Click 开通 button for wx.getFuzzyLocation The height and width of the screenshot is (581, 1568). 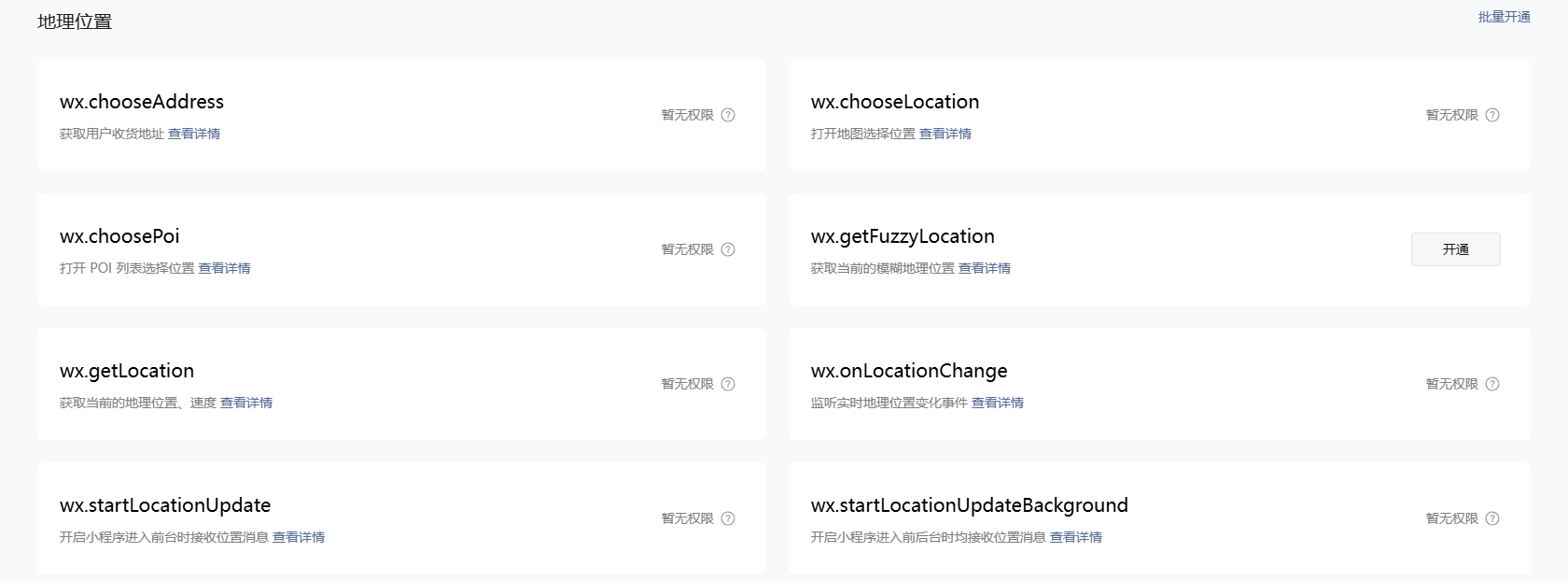[x=1455, y=249]
